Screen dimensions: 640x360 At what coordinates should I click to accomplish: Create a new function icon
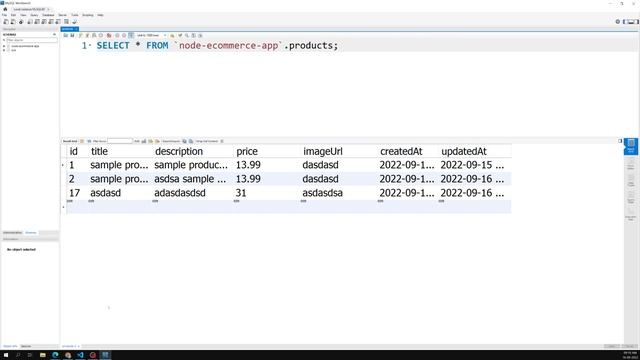click(58, 22)
